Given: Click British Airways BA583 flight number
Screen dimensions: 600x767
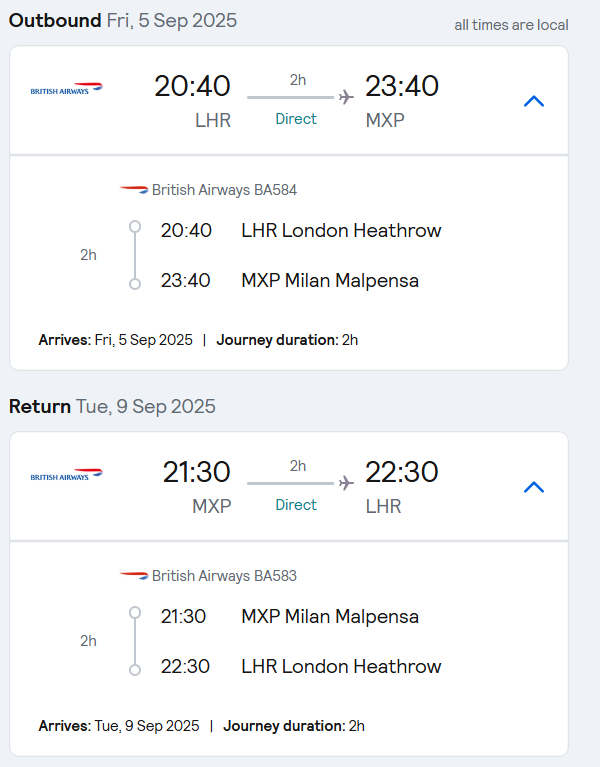Looking at the screenshot, I should coord(224,576).
